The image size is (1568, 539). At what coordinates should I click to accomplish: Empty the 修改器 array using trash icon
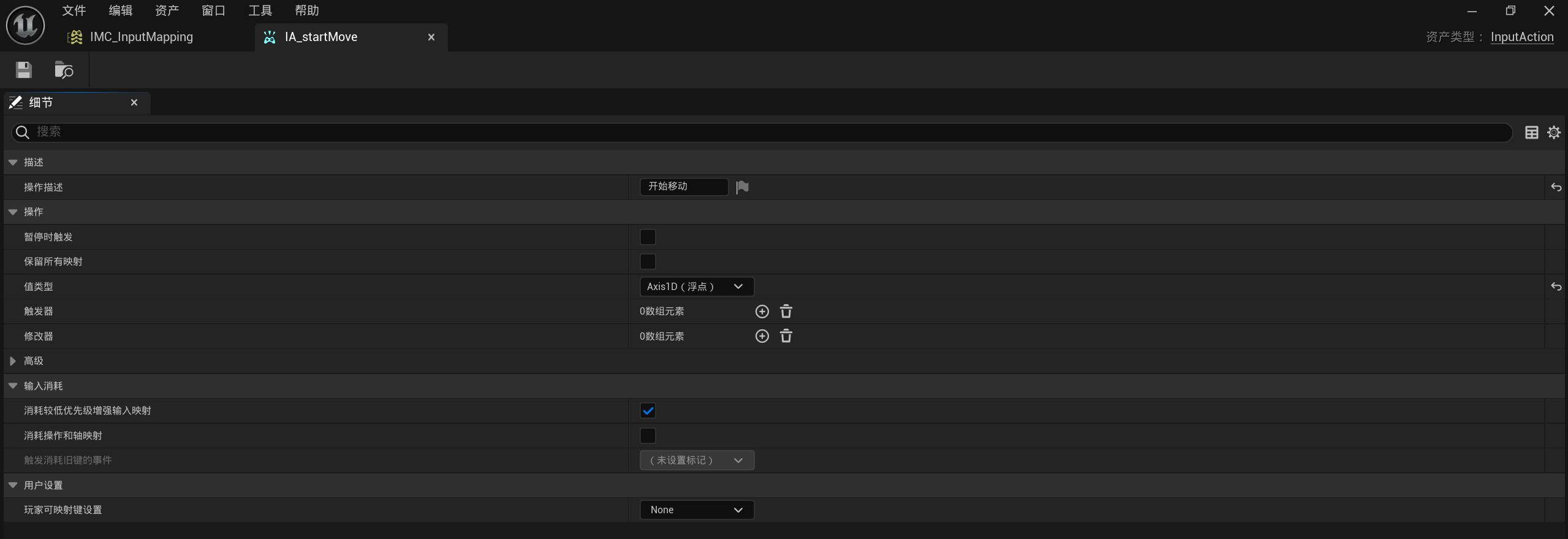pyautogui.click(x=786, y=336)
